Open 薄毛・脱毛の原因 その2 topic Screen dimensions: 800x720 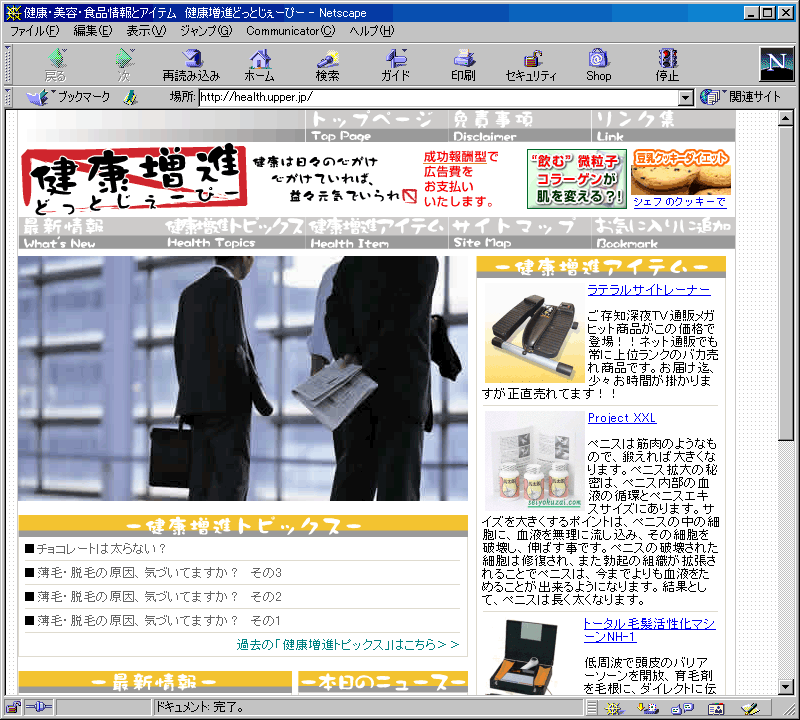[x=159, y=597]
